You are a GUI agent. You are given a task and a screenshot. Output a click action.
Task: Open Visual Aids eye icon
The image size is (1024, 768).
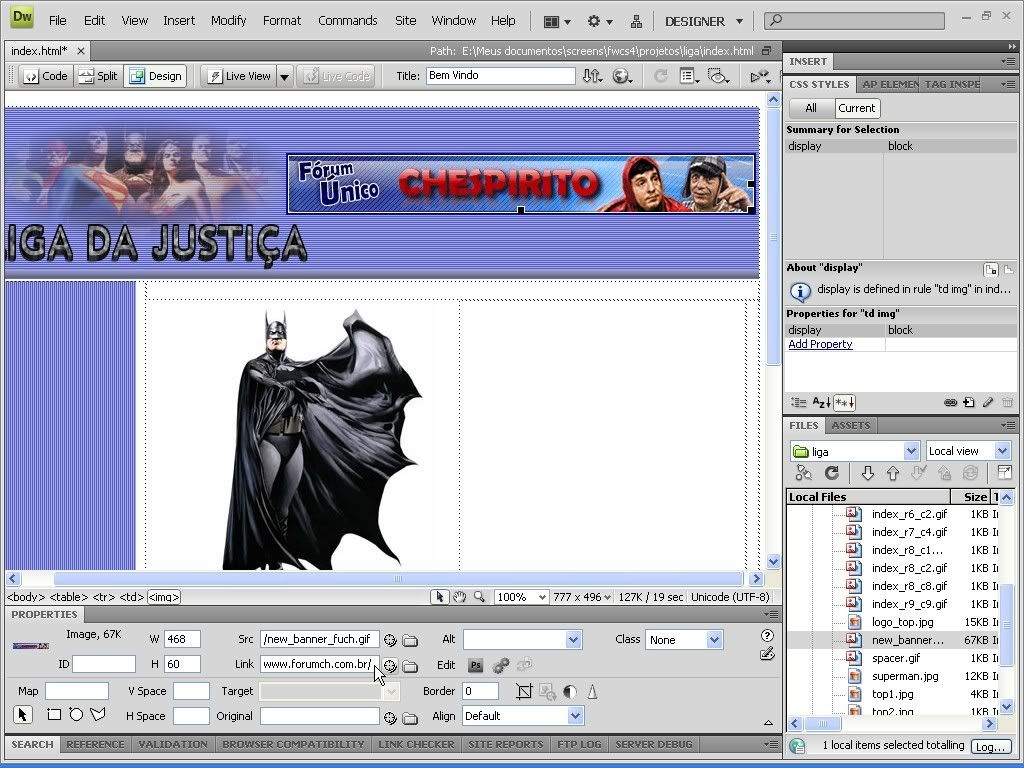tap(718, 76)
